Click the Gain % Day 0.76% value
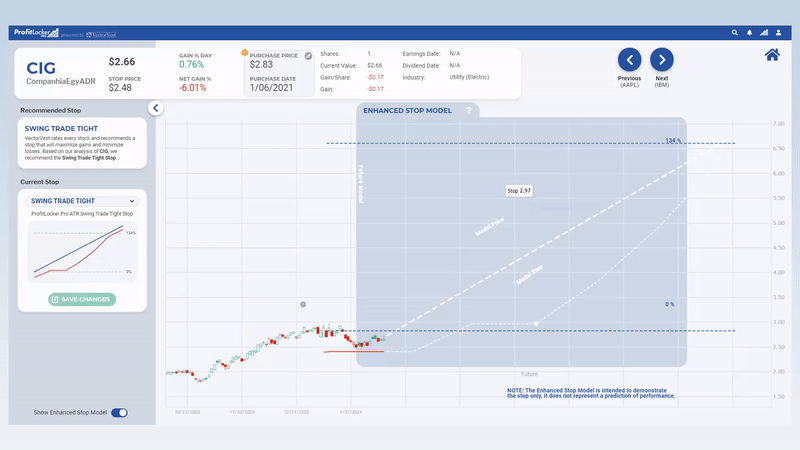The image size is (800, 450). [191, 64]
